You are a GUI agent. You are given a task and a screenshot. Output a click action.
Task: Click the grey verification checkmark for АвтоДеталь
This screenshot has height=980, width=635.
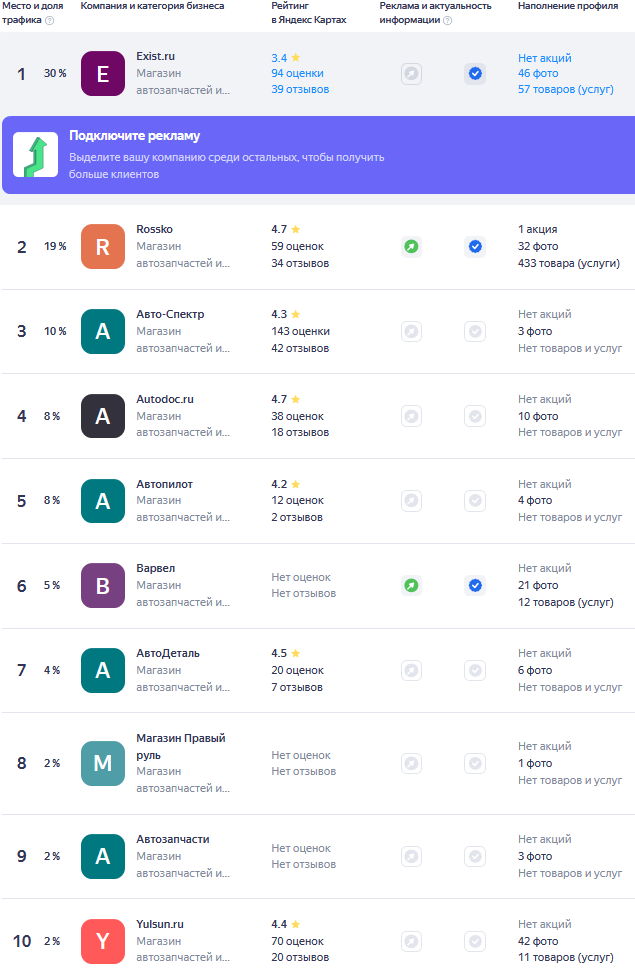click(x=476, y=671)
